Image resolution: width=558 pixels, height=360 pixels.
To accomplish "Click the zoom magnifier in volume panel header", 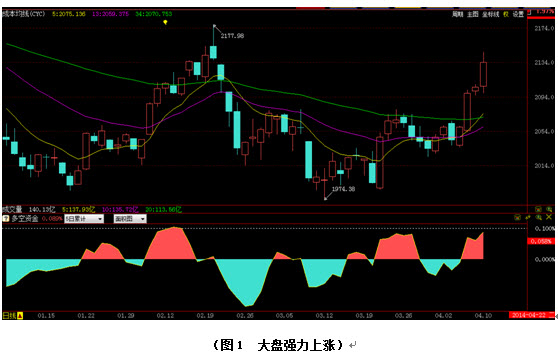I will 549,210.
